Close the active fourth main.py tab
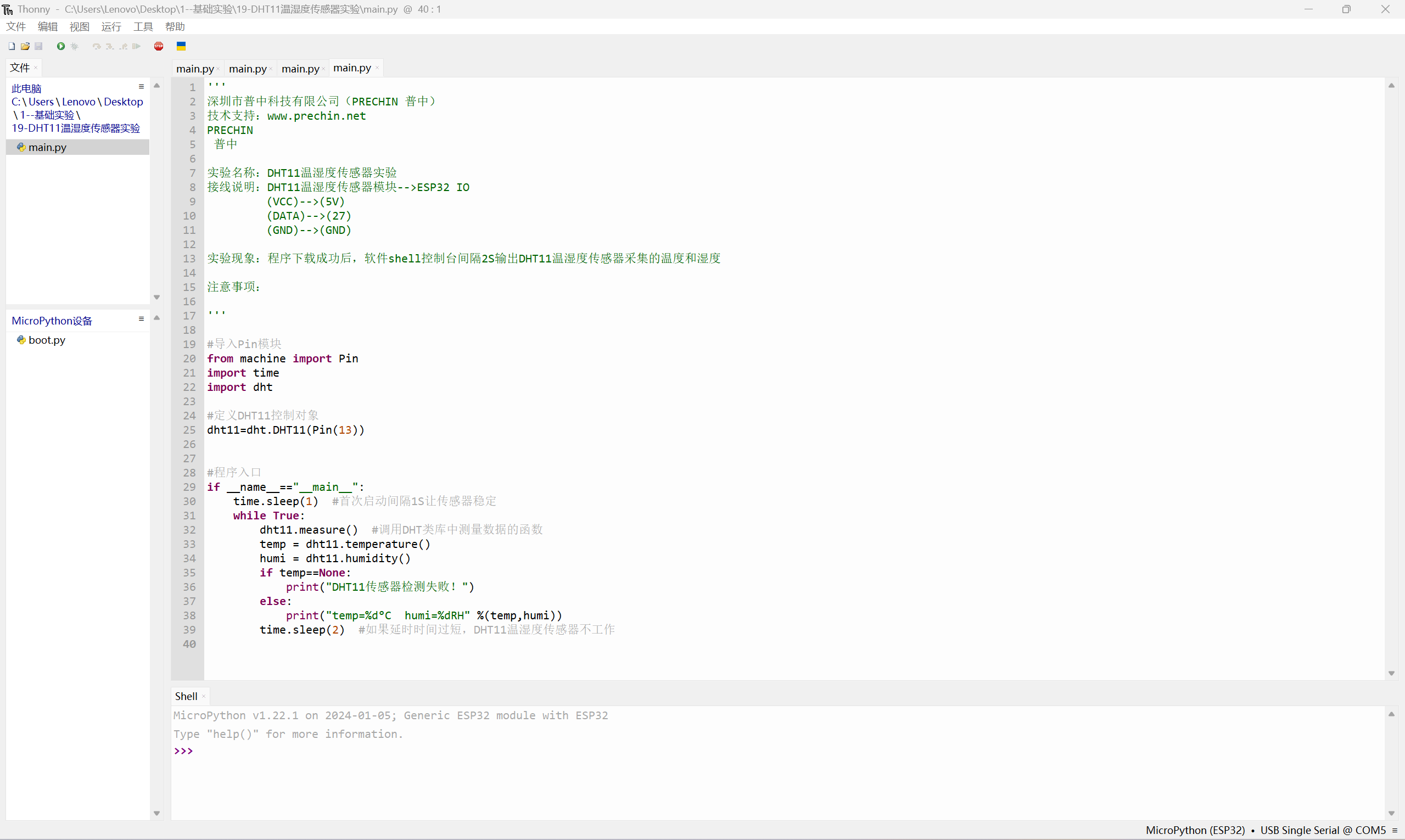The image size is (1405, 840). tap(377, 68)
